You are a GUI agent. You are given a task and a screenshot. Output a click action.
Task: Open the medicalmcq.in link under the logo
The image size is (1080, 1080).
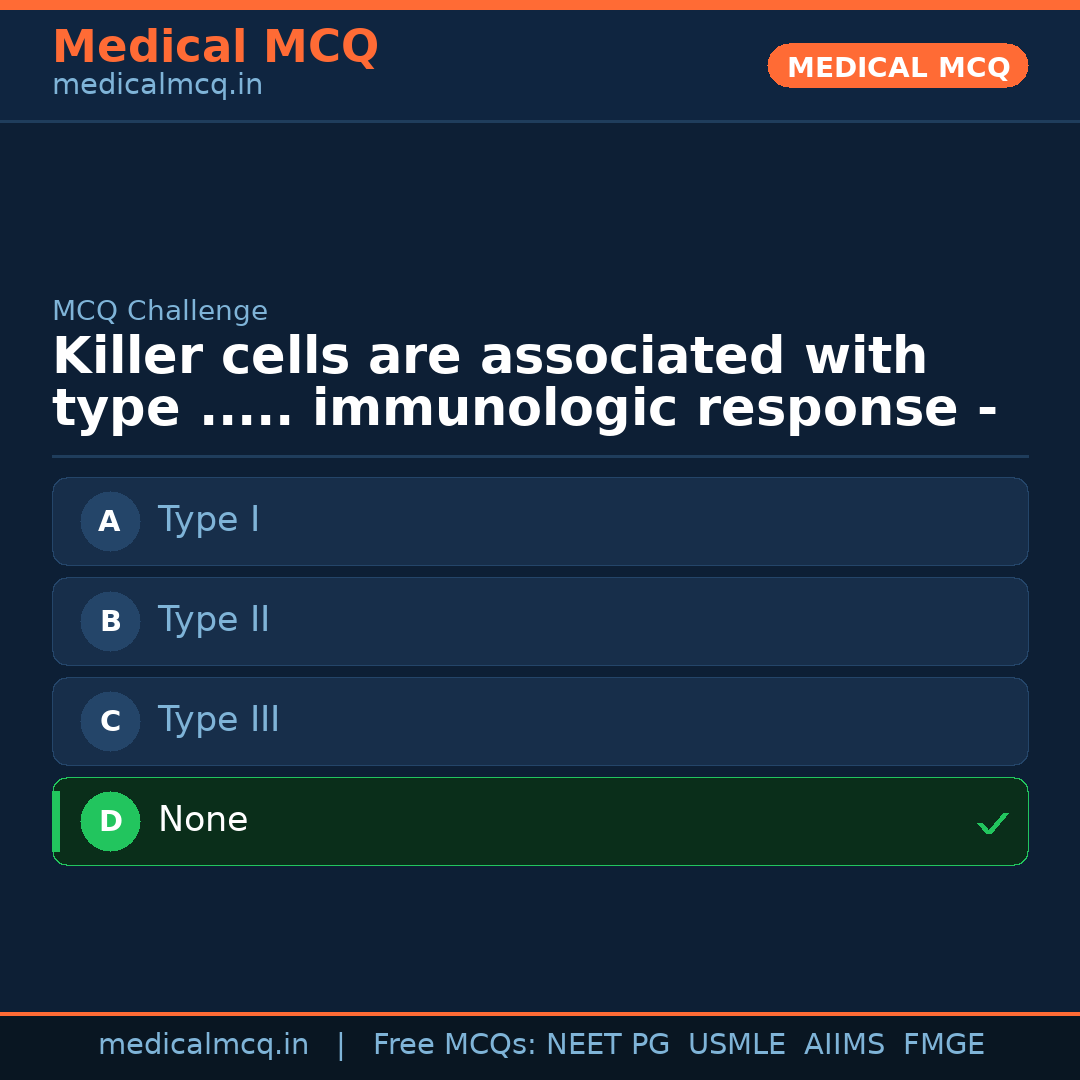157,84
